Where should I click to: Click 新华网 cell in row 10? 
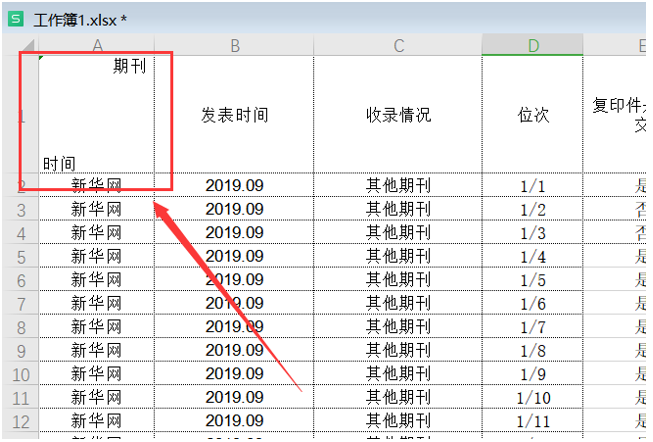97,374
